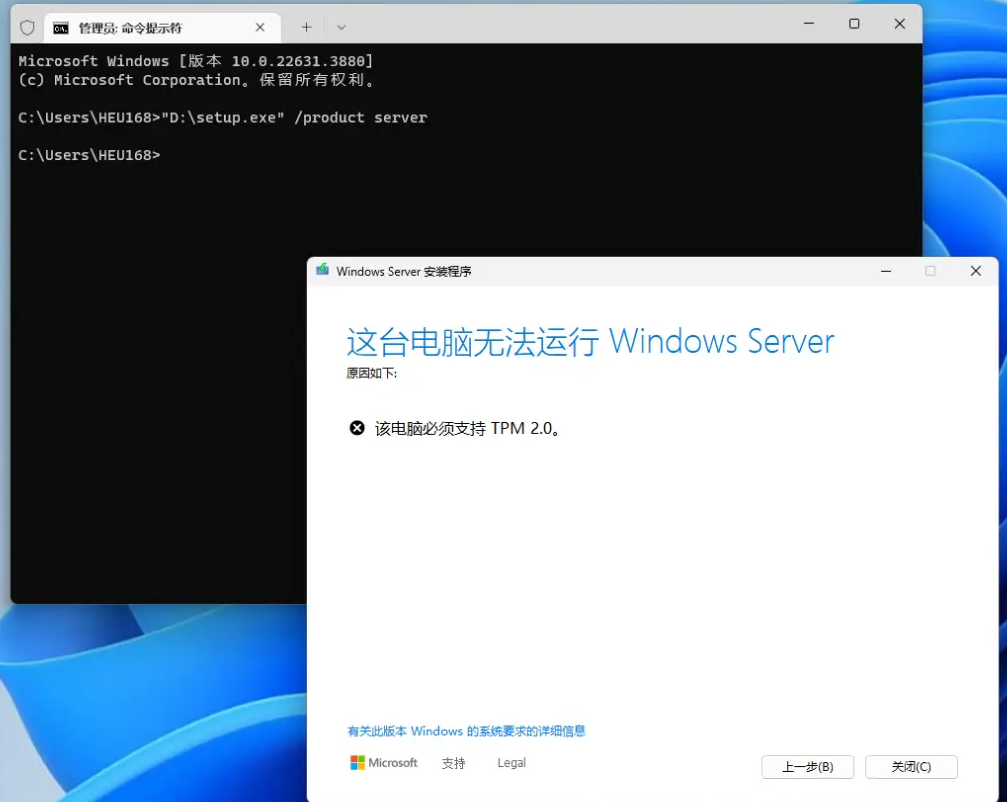Click the 这台电脑无法运行 Windows Server heading

click(590, 341)
